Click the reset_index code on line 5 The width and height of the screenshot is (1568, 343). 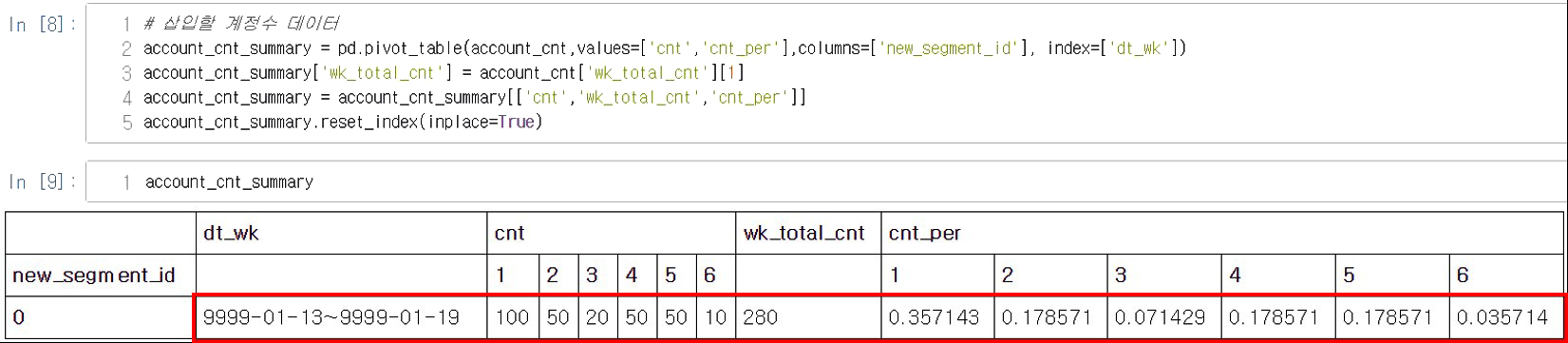click(343, 123)
